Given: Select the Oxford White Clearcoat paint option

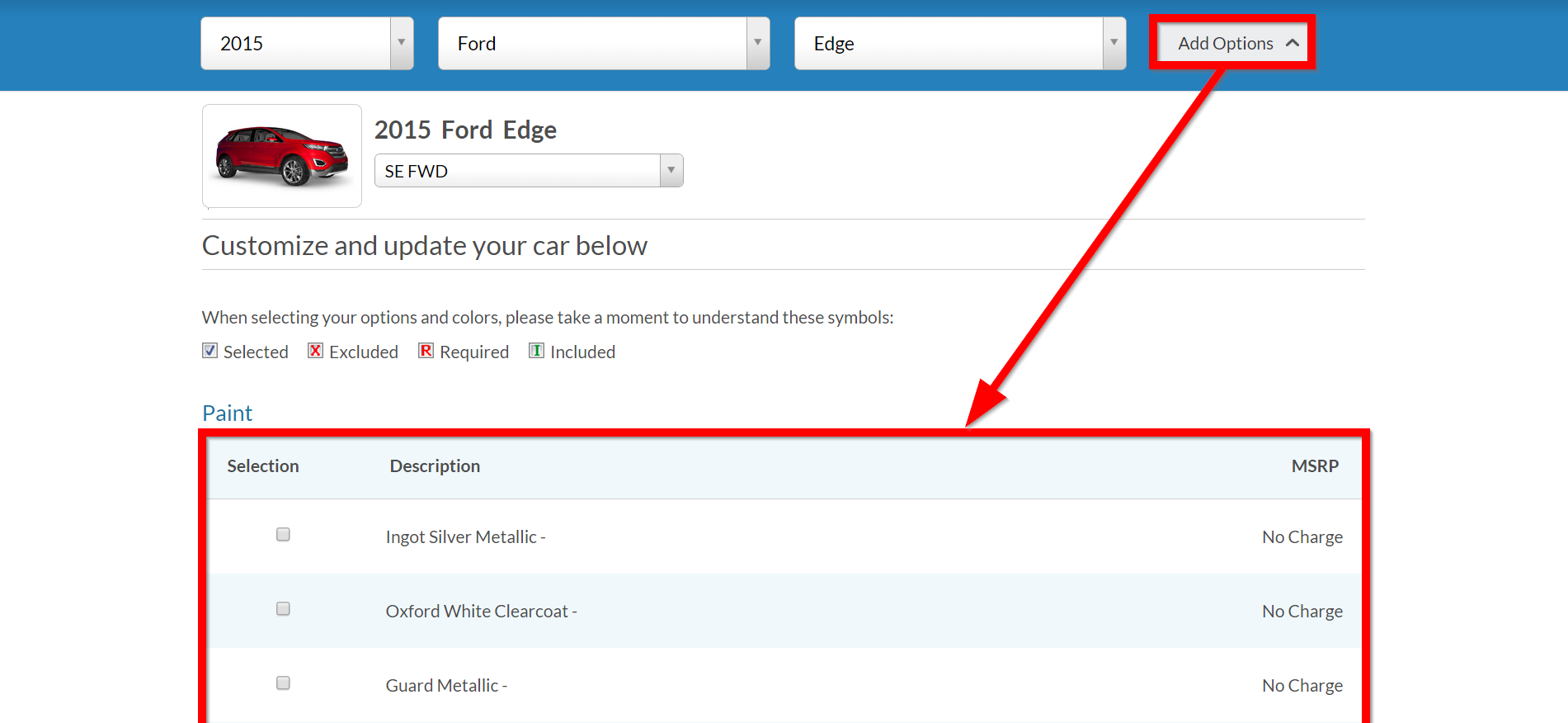Looking at the screenshot, I should point(283,608).
